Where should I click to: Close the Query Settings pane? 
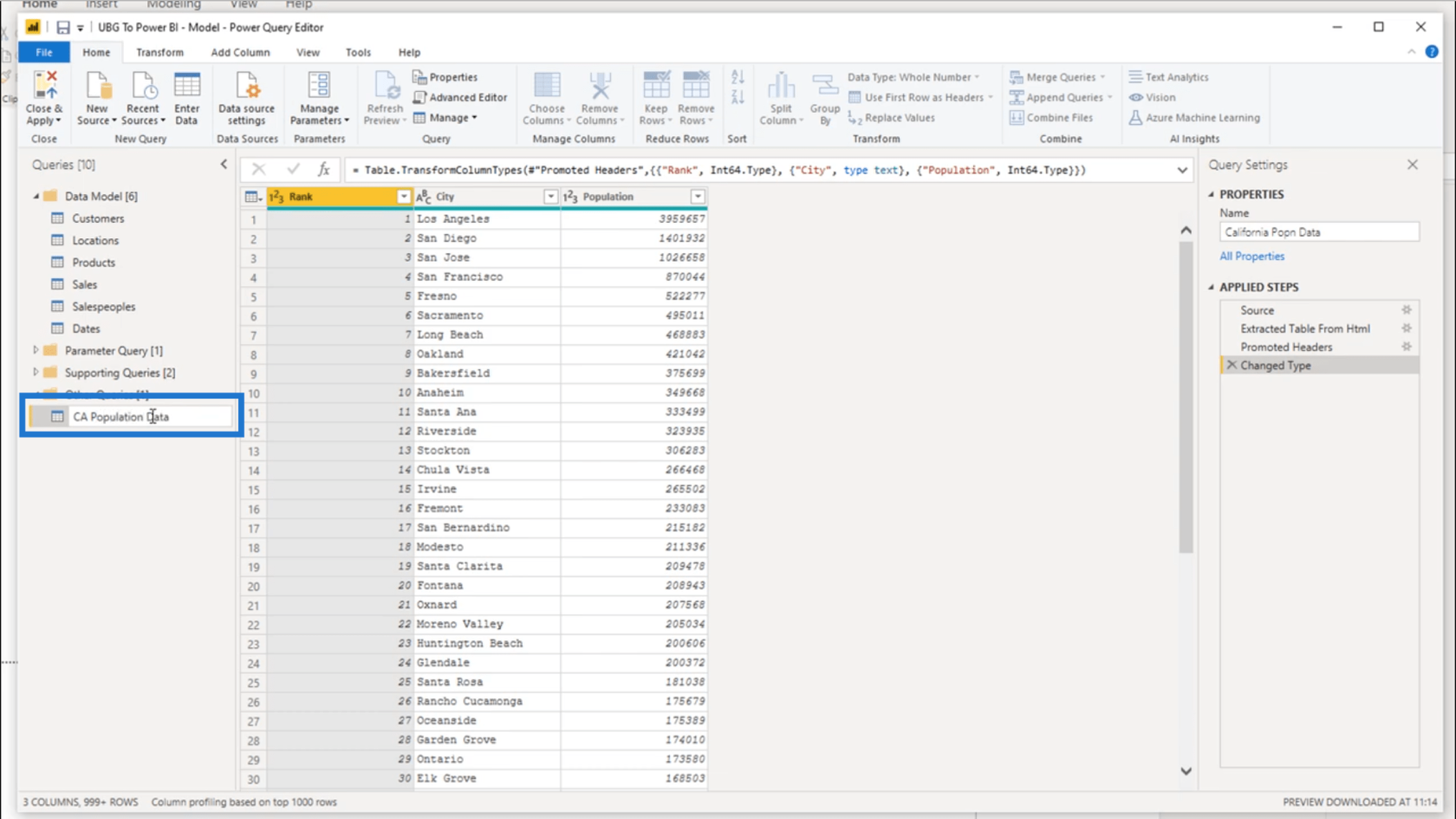pyautogui.click(x=1413, y=165)
